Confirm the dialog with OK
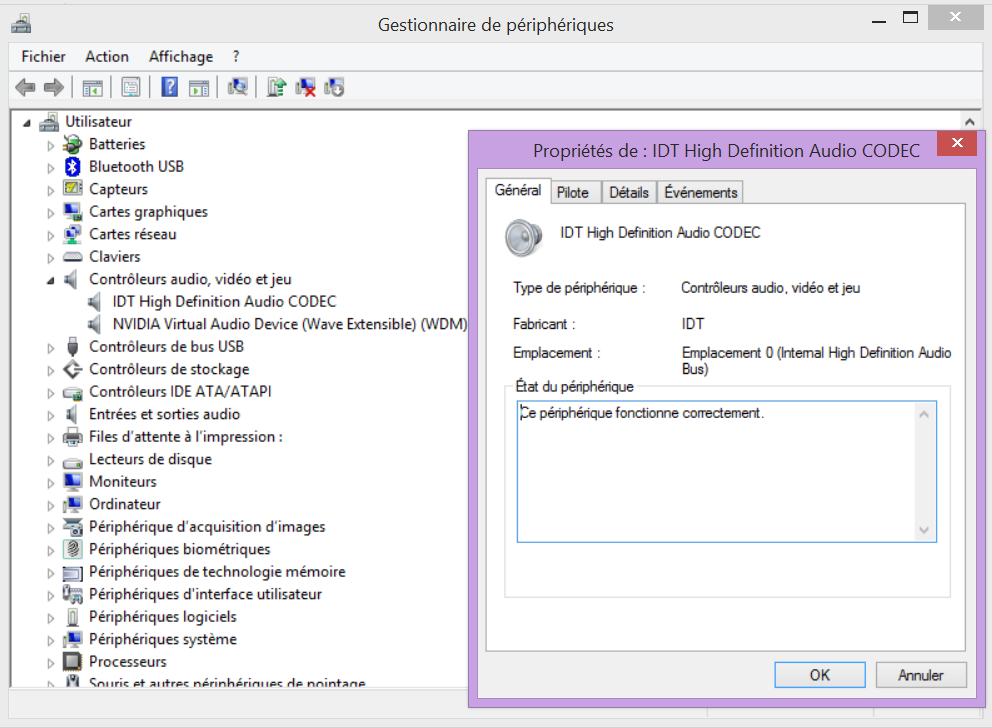This screenshot has height=728, width=992. pyautogui.click(x=819, y=675)
